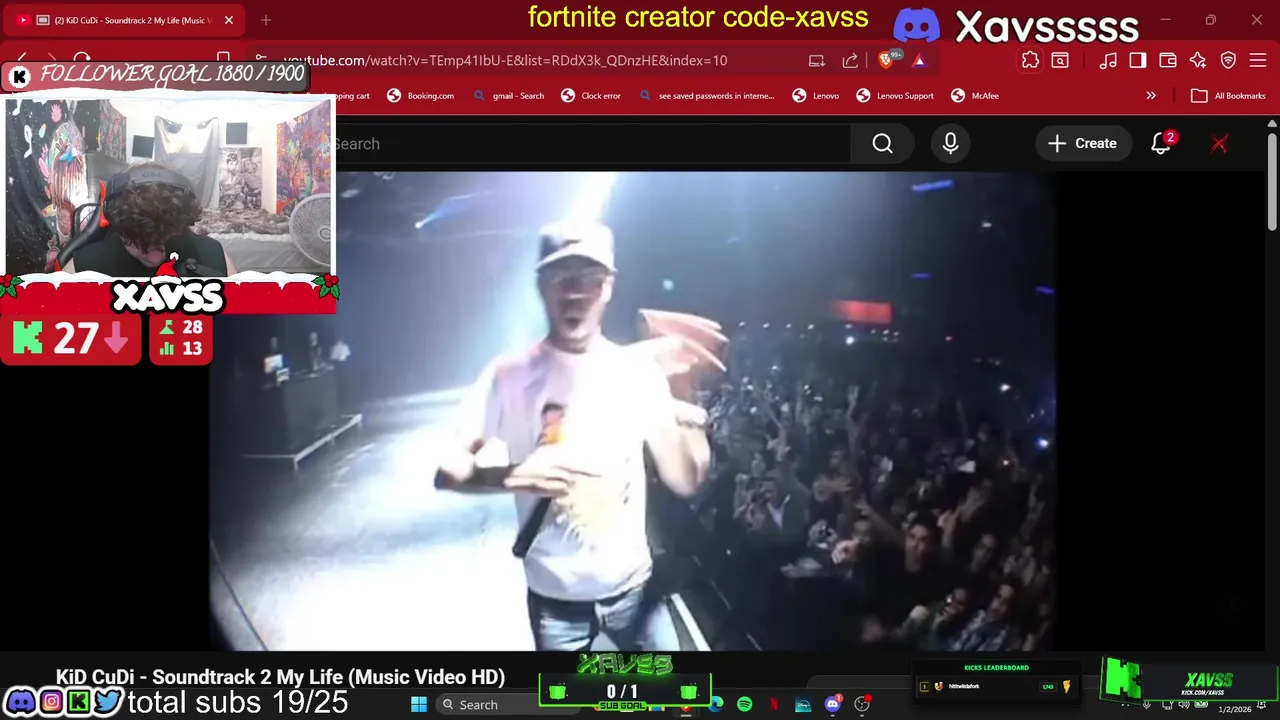Open the Brave Wallet icon
This screenshot has width=1280, height=720.
1168,60
